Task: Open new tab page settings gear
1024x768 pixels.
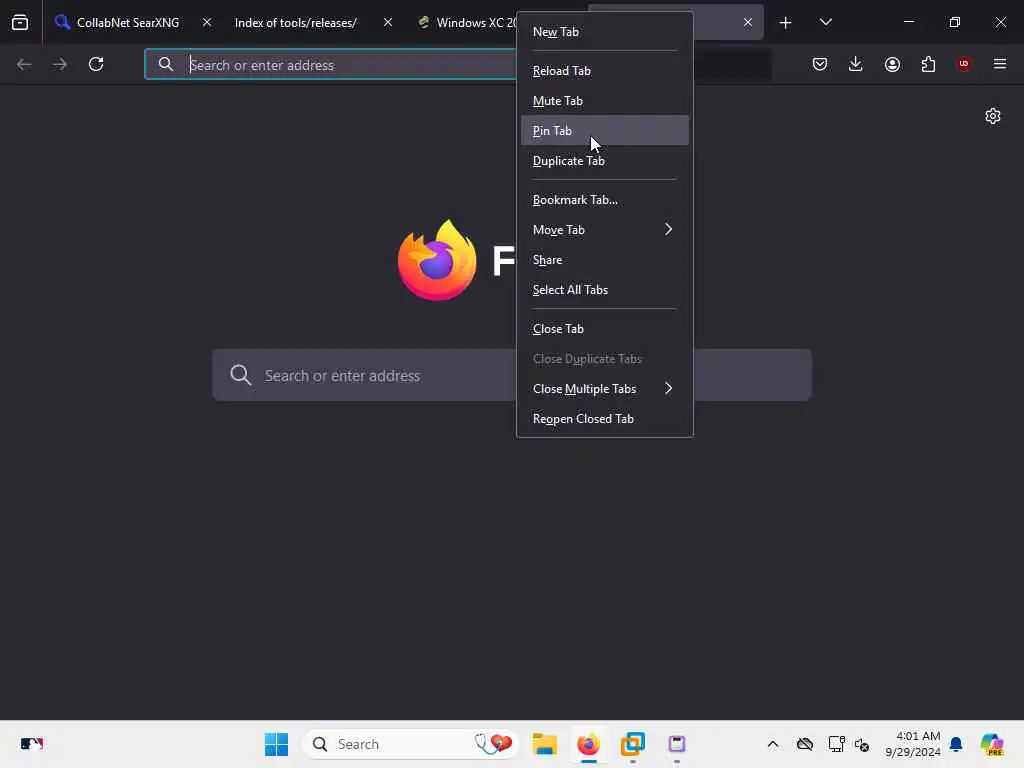Action: point(993,116)
